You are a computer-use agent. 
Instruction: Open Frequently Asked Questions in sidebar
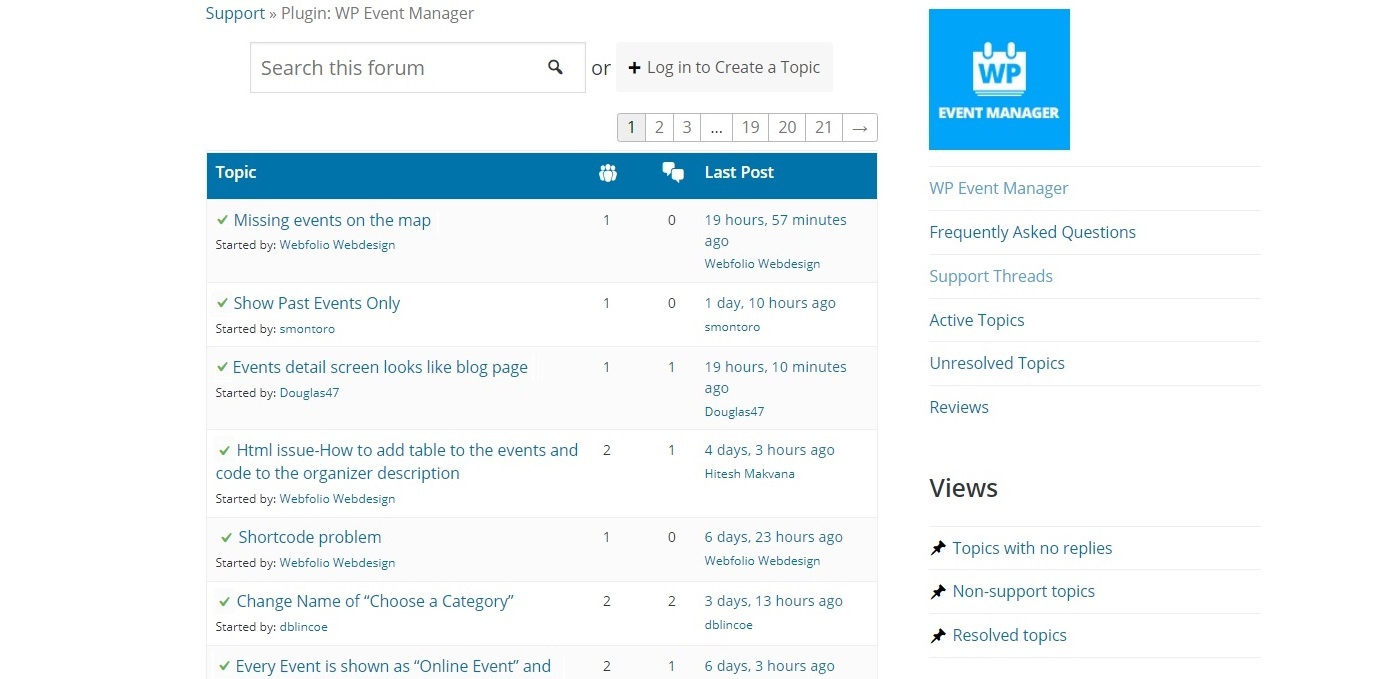point(1032,232)
